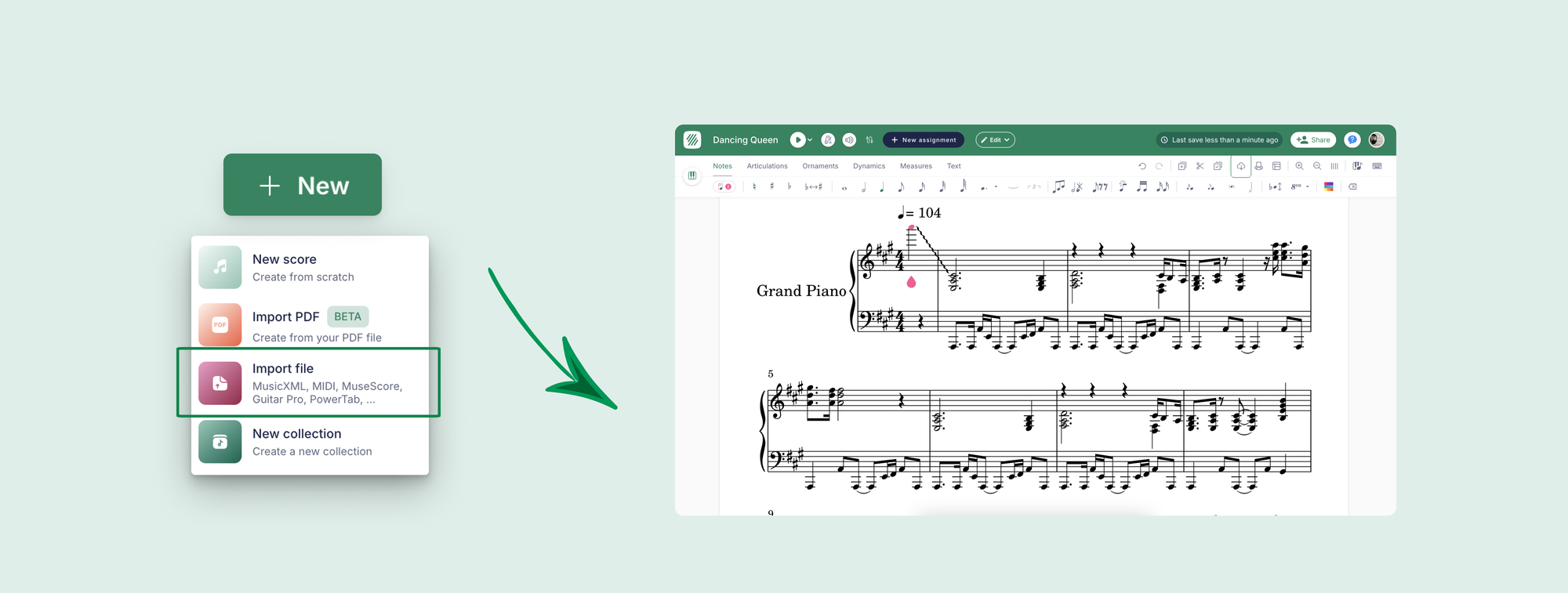Choose the half note duration
Viewport: 1568px width, 593px height.
tap(863, 186)
